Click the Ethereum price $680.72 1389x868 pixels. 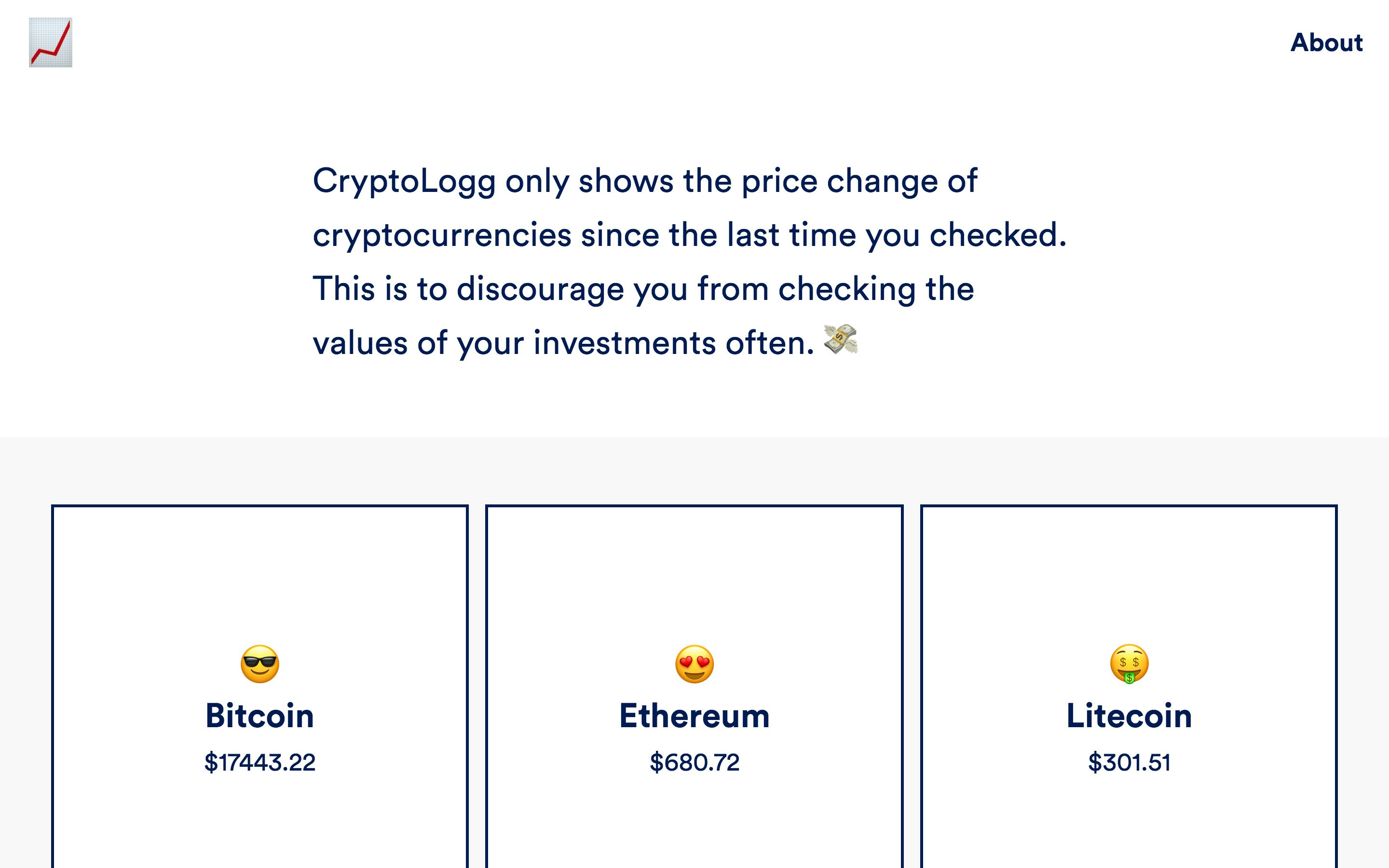pyautogui.click(x=694, y=762)
